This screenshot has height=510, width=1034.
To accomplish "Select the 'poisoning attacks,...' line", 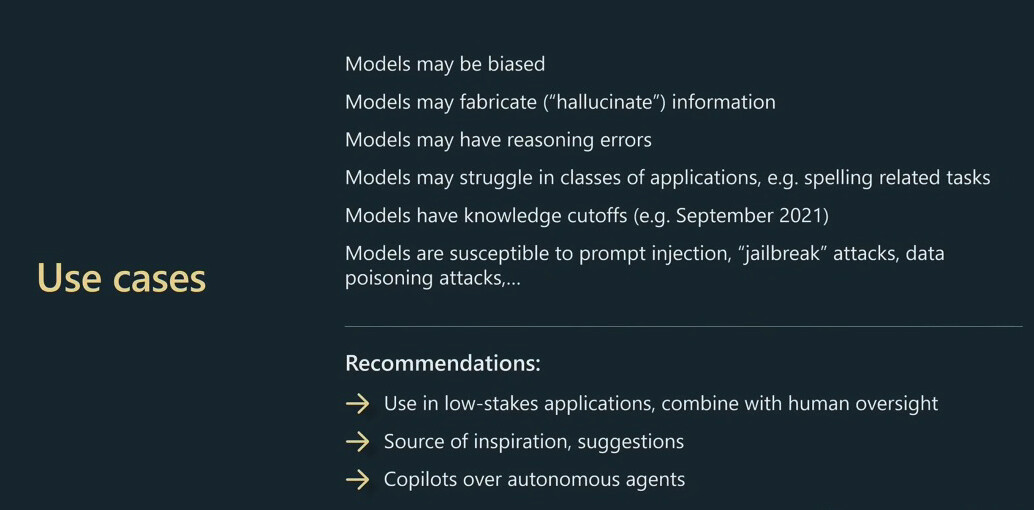I will [x=433, y=278].
